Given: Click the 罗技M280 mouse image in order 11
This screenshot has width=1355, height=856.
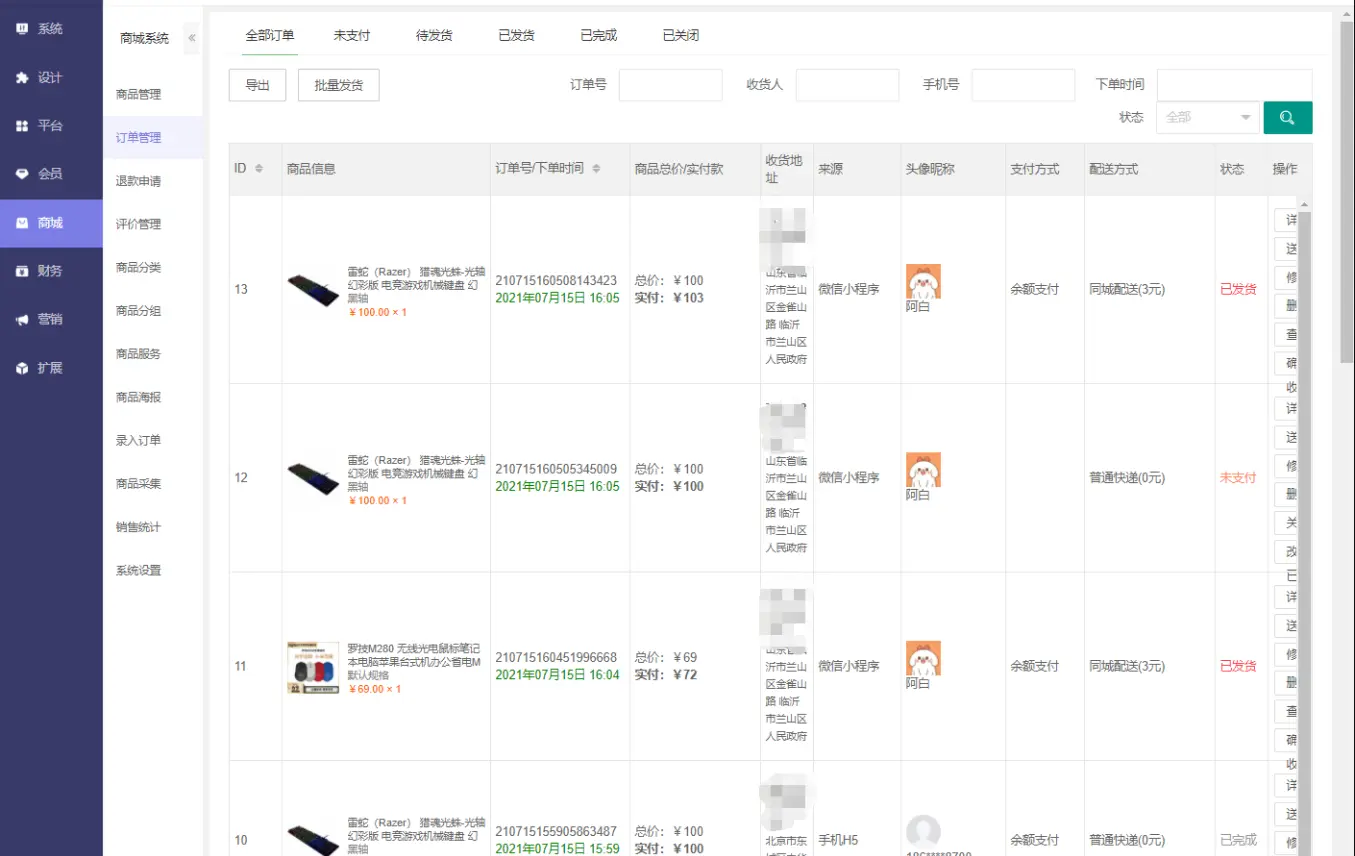Looking at the screenshot, I should click(313, 667).
